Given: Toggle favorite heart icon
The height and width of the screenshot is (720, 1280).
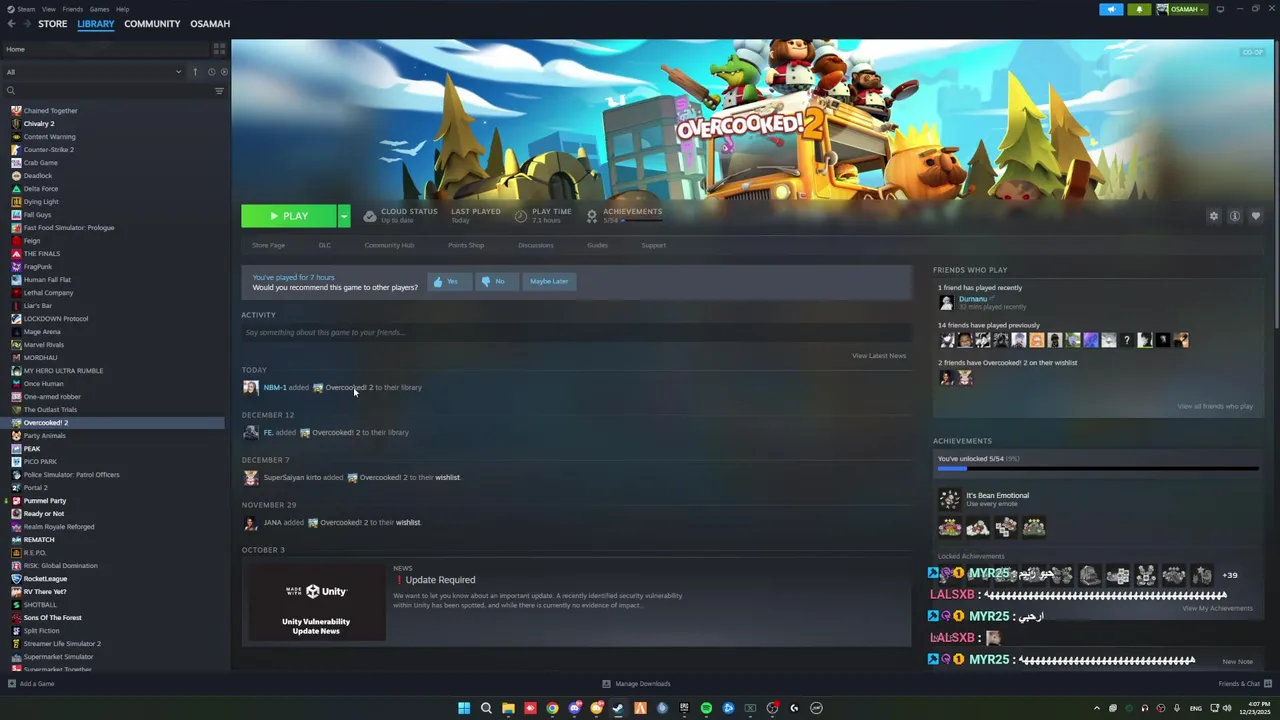Looking at the screenshot, I should (1256, 216).
